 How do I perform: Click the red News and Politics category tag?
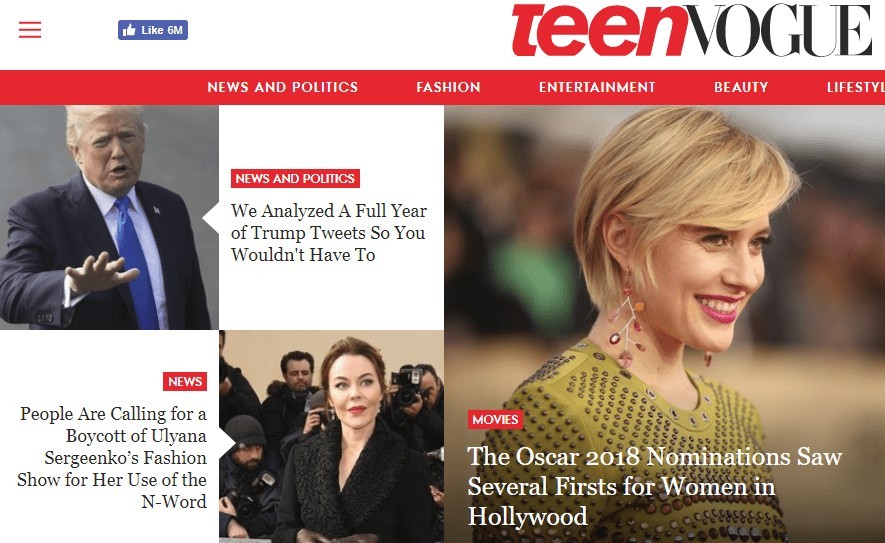(x=295, y=178)
